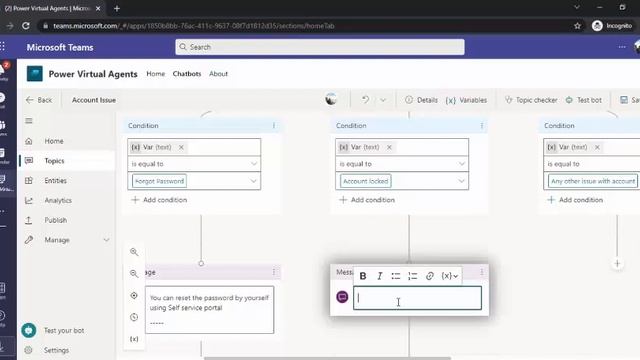Recenter the canvas with target icon
This screenshot has height=360, width=640.
[134, 295]
